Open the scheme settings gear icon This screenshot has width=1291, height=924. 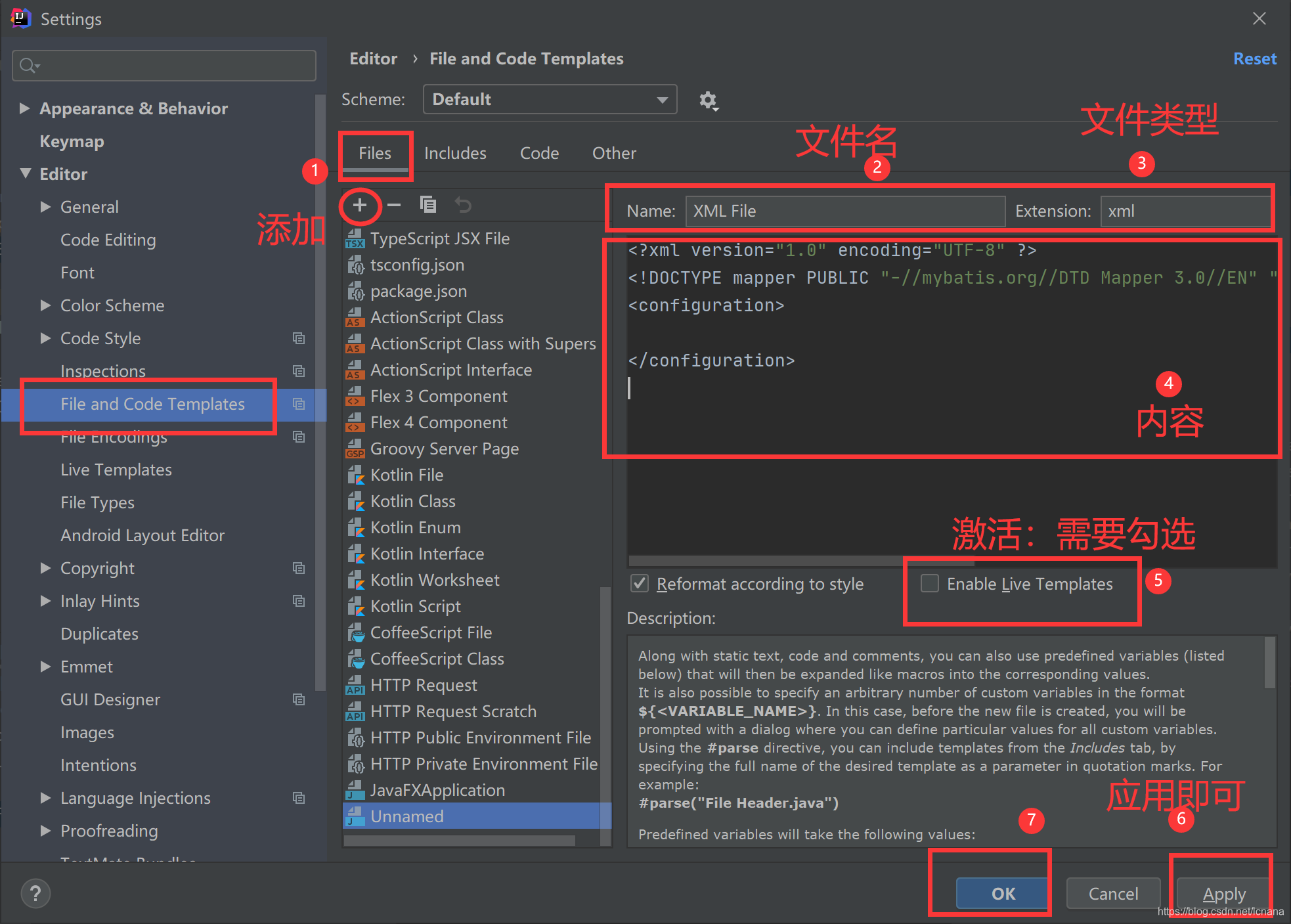tap(709, 100)
